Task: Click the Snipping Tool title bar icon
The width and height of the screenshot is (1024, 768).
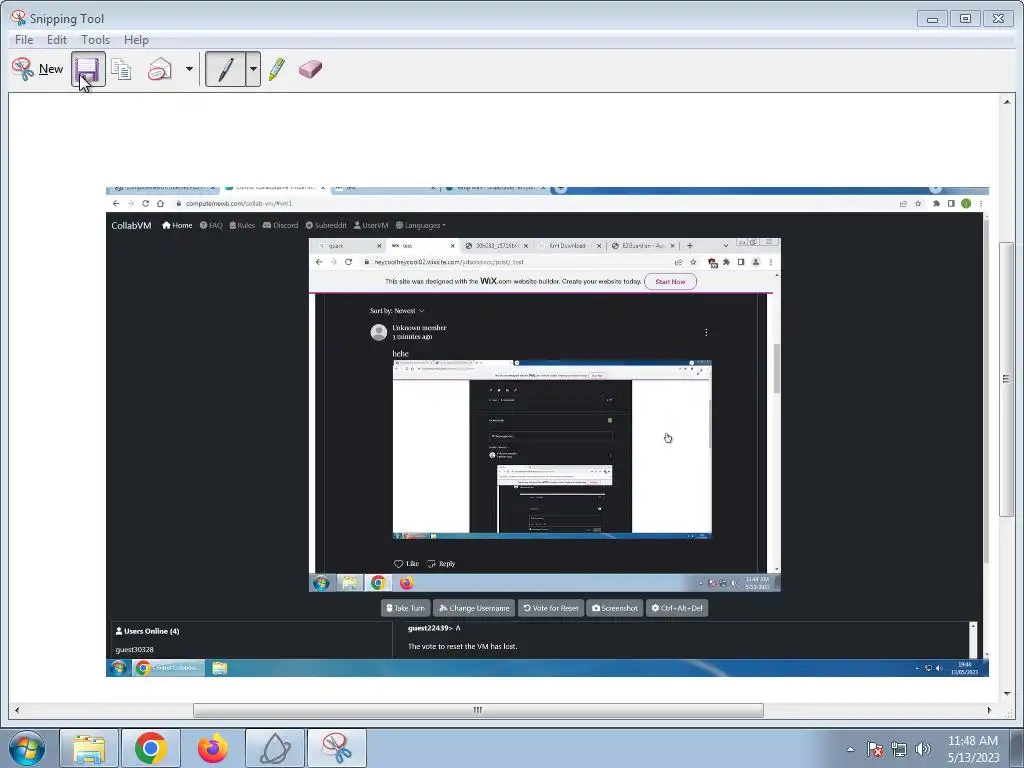Action: [x=18, y=18]
